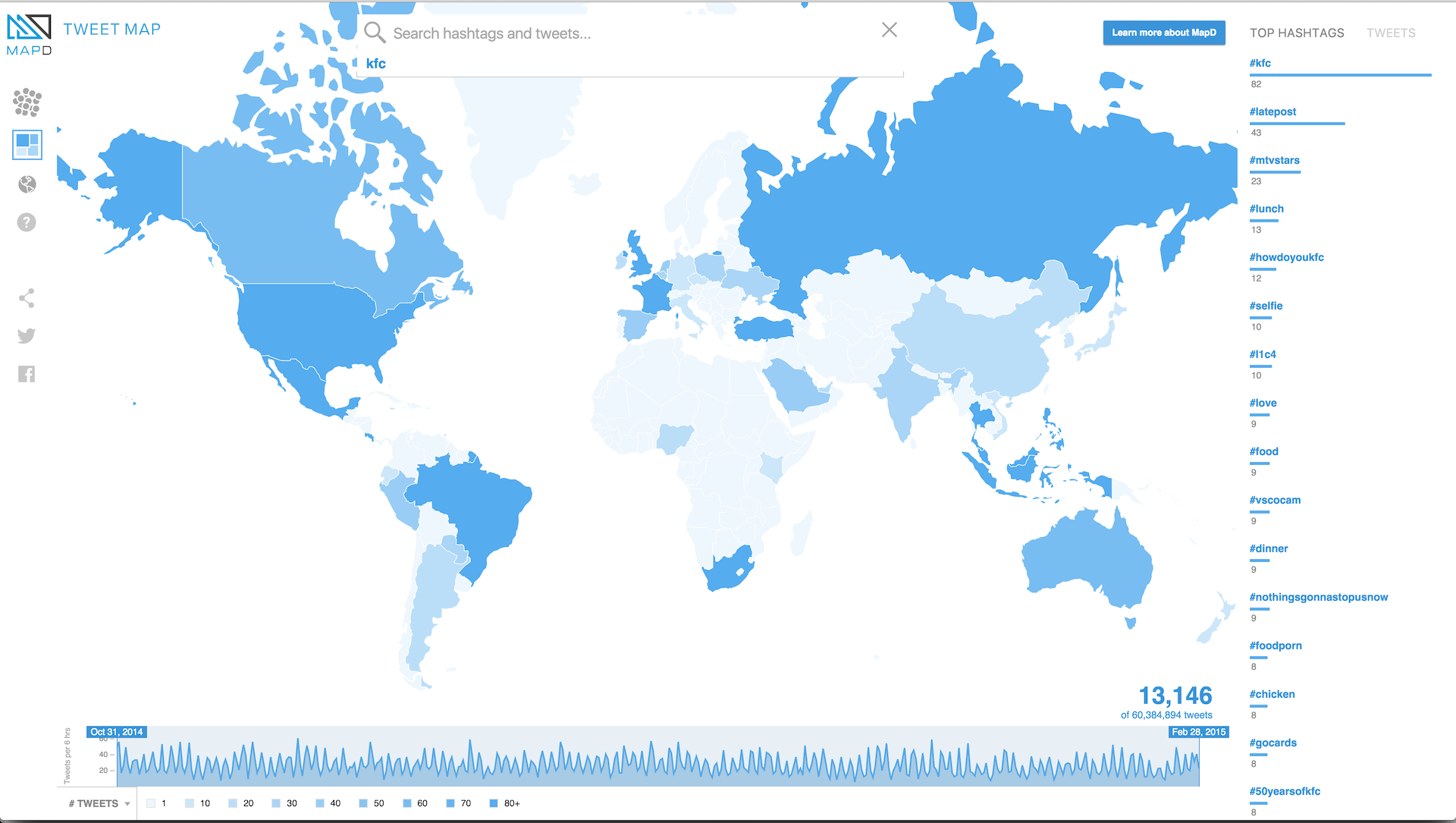Click the search magnifier icon

(375, 33)
